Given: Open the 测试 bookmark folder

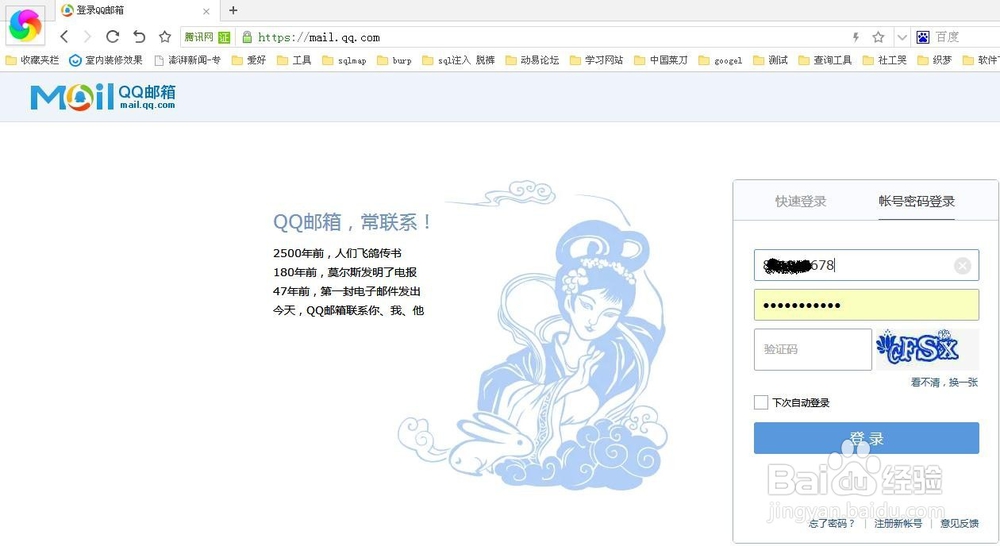Looking at the screenshot, I should click(x=770, y=60).
